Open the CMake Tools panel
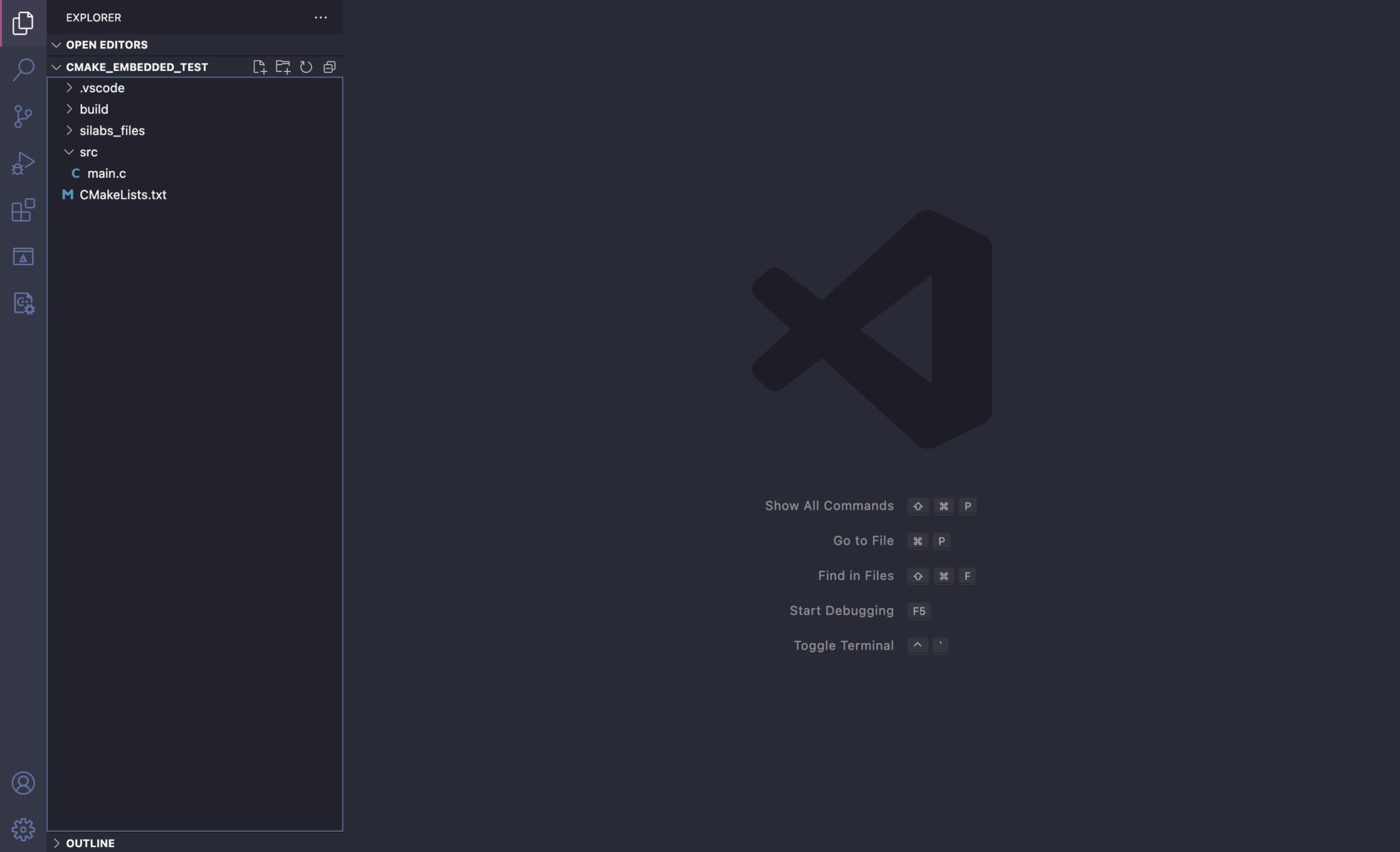 24,257
